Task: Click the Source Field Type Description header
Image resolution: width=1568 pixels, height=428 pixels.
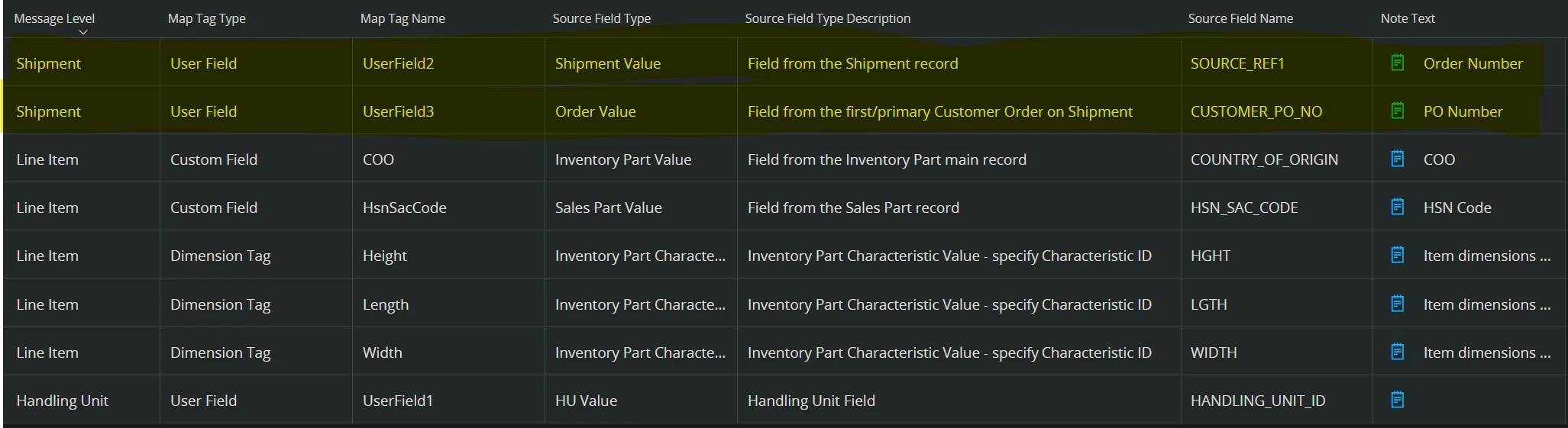Action: pos(827,18)
